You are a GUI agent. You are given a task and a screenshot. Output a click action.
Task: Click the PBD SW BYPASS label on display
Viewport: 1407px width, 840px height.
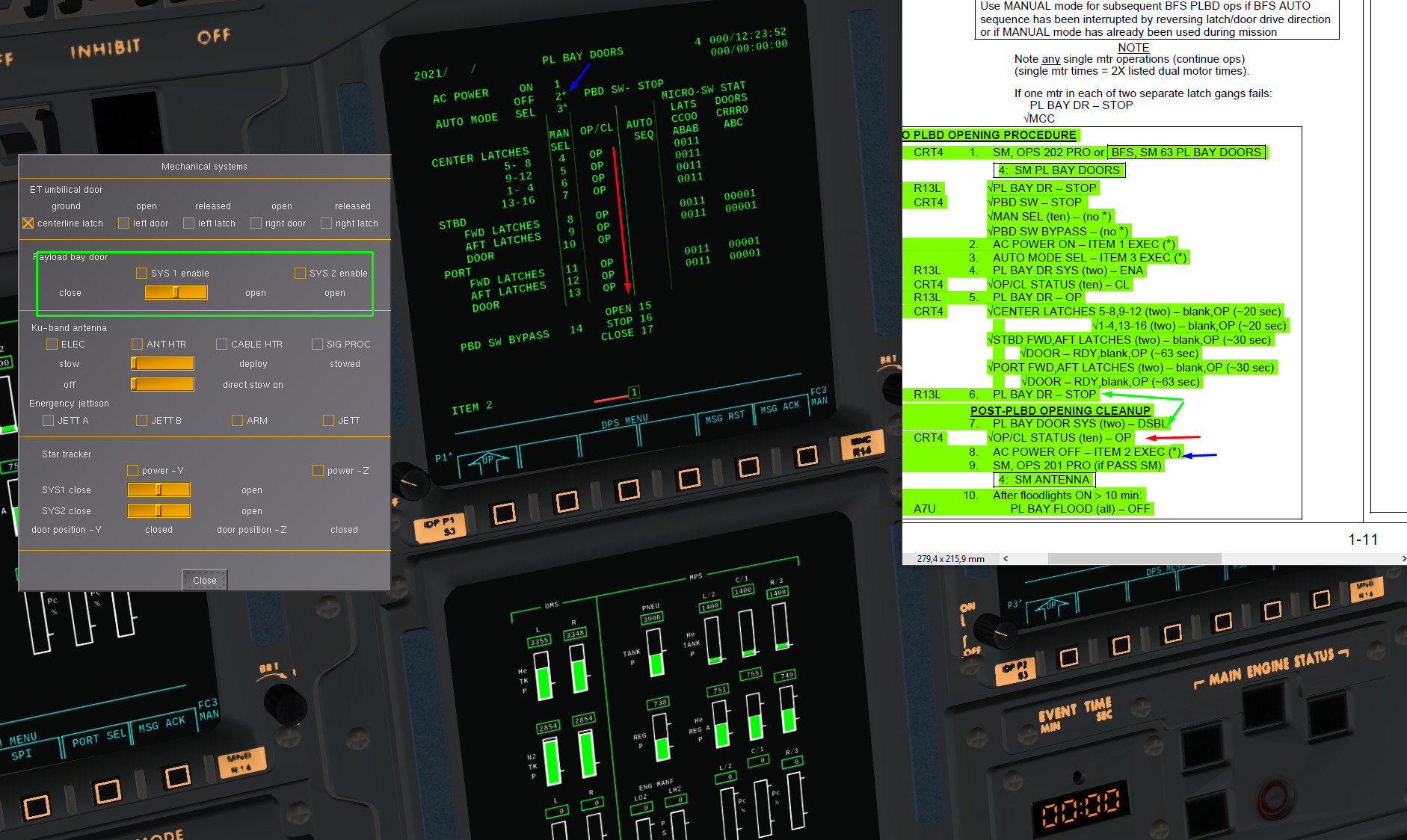pyautogui.click(x=505, y=340)
